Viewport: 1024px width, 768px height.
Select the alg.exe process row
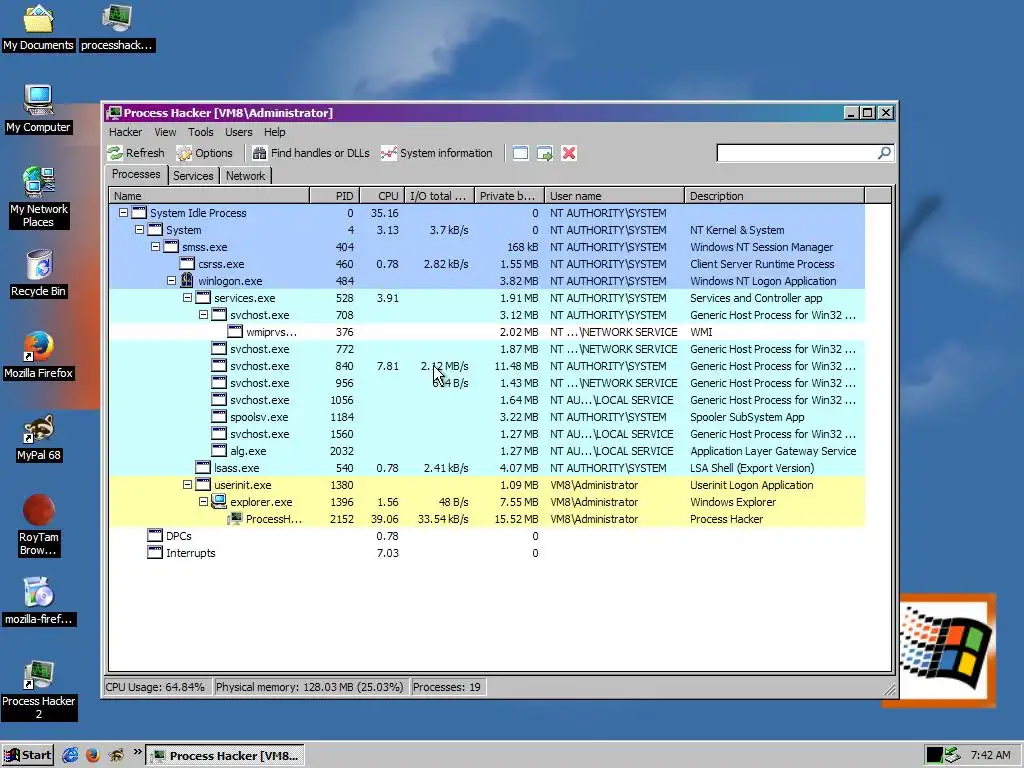click(487, 451)
